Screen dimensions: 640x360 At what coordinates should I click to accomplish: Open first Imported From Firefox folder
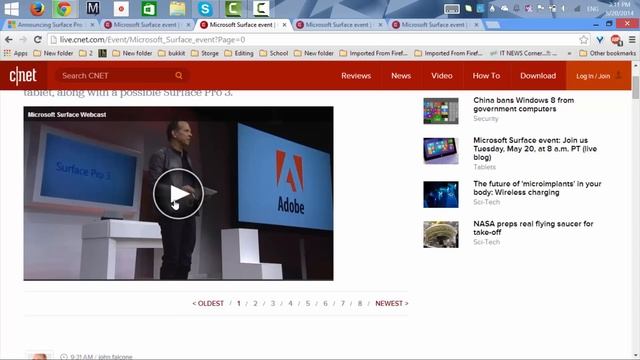373,53
